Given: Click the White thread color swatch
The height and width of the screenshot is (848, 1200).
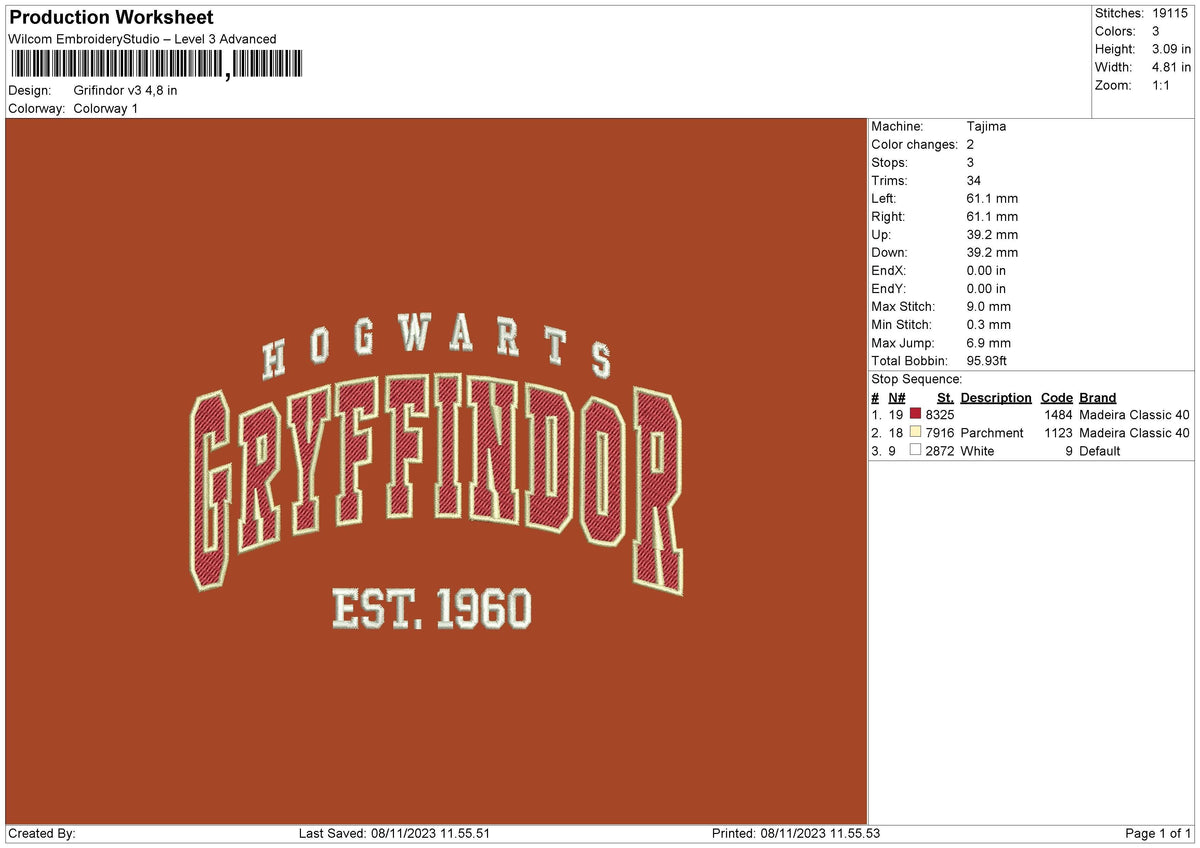Looking at the screenshot, I should (915, 450).
